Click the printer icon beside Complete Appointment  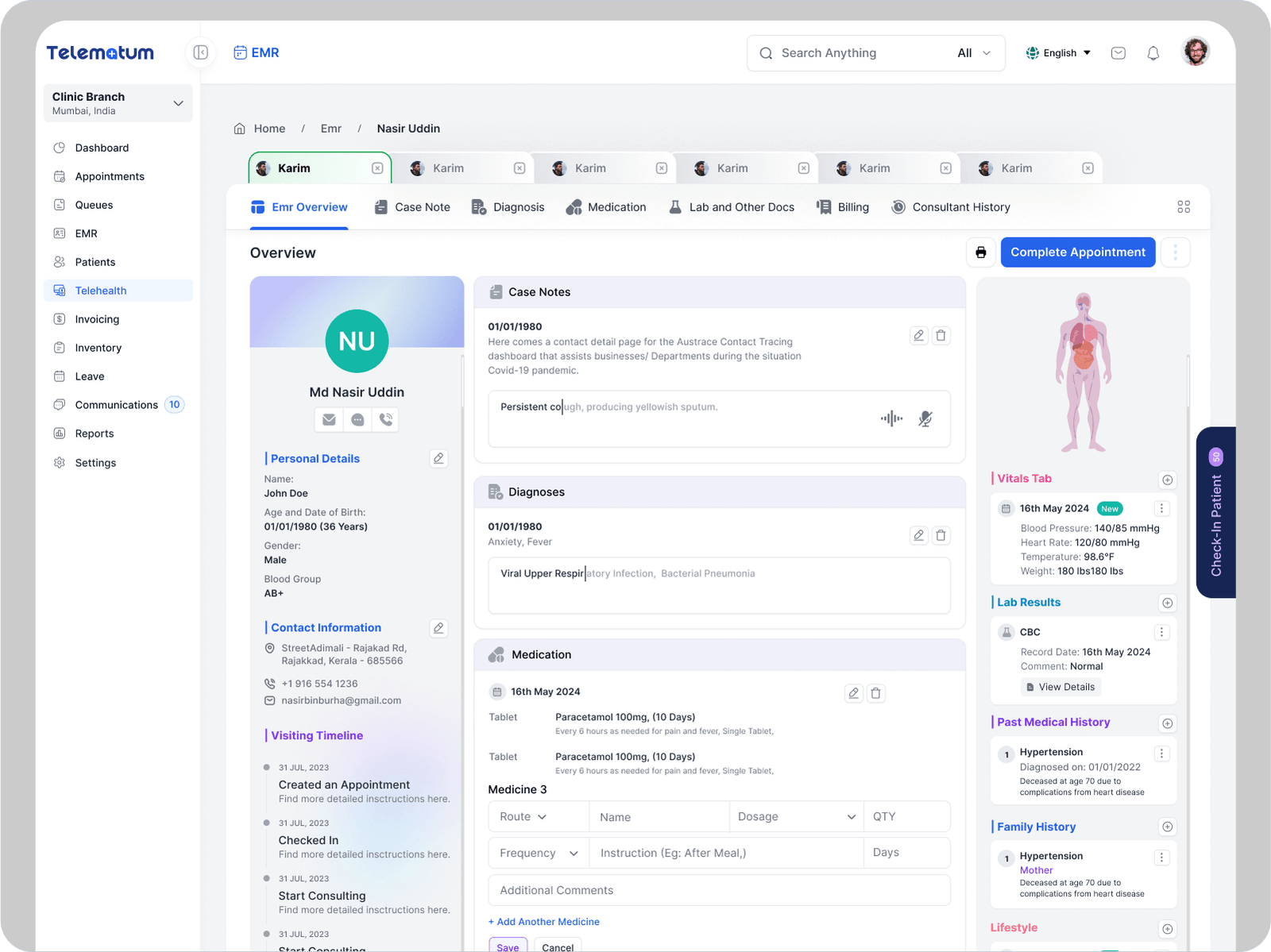pos(981,252)
